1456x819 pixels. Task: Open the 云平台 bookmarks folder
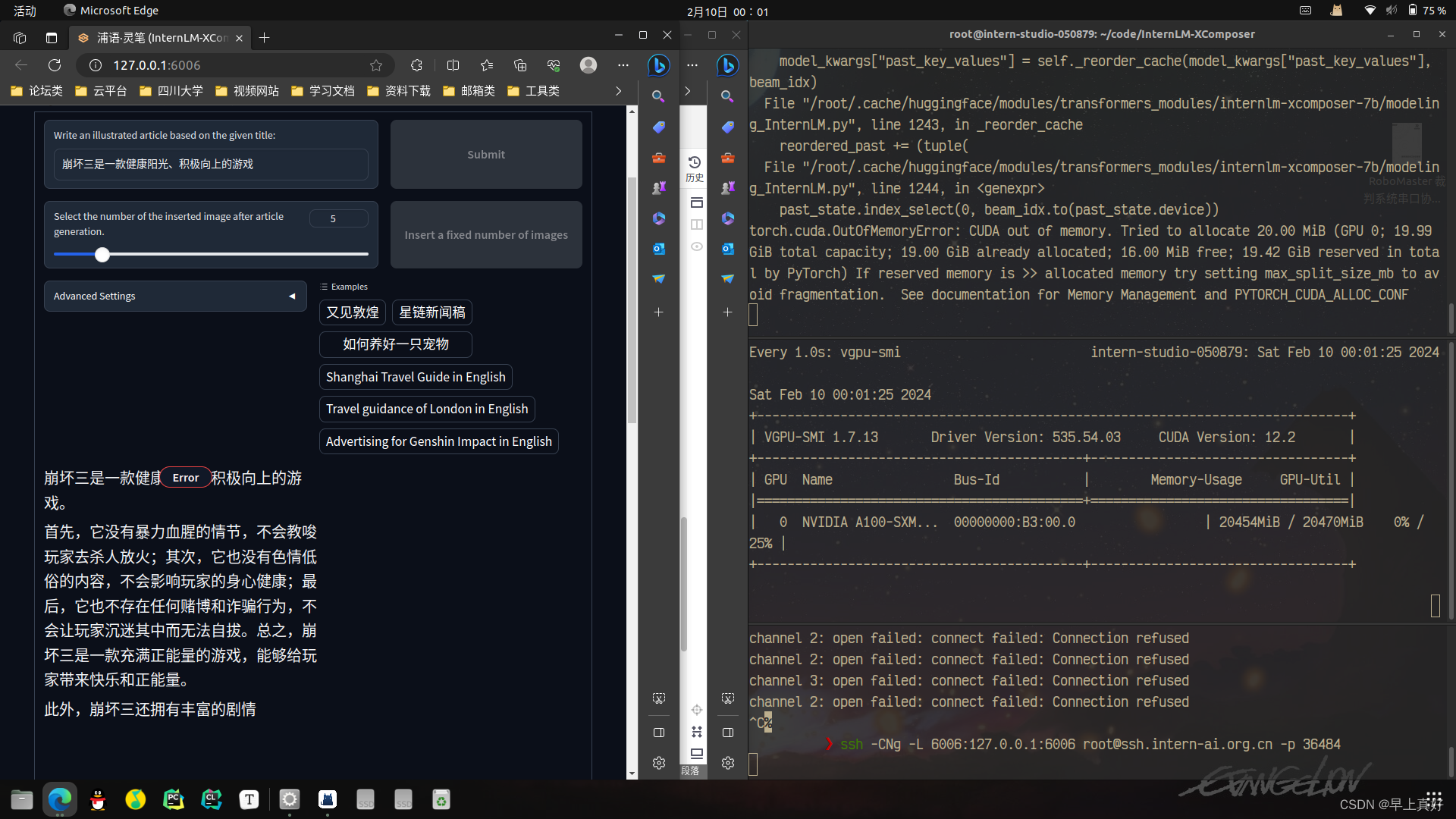(x=102, y=91)
